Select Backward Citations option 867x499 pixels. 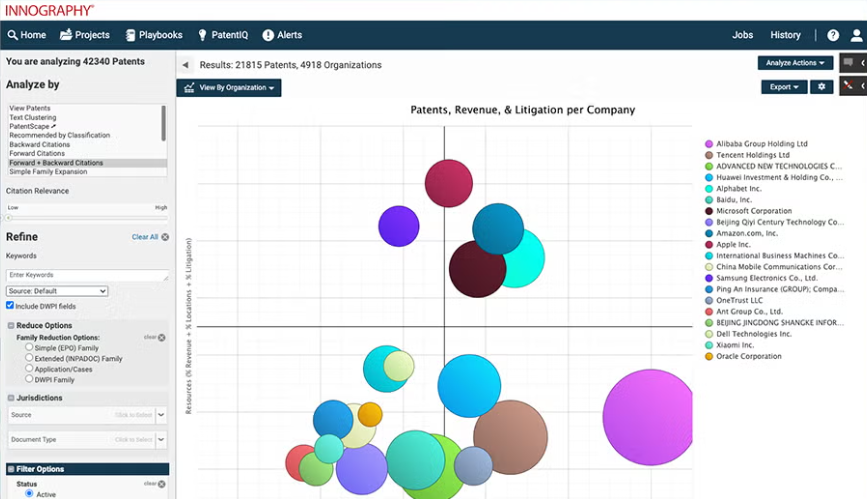pos(40,144)
